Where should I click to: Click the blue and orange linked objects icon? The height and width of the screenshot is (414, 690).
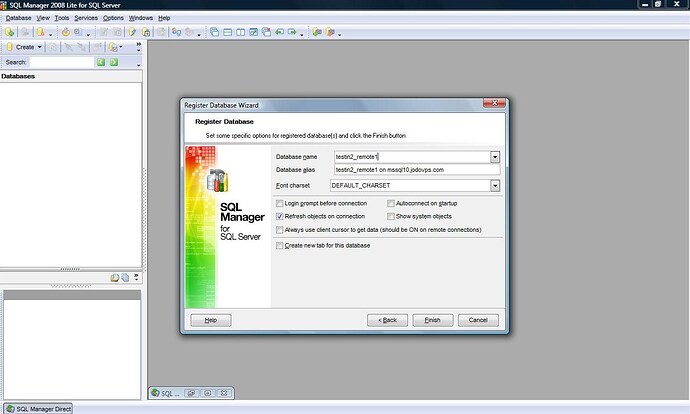(x=176, y=32)
